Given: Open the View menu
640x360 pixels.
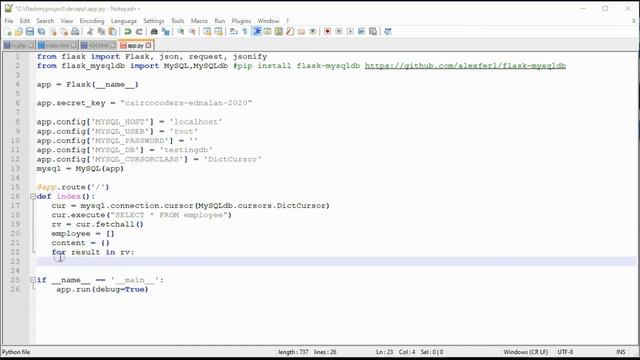Looking at the screenshot, I should pos(67,21).
